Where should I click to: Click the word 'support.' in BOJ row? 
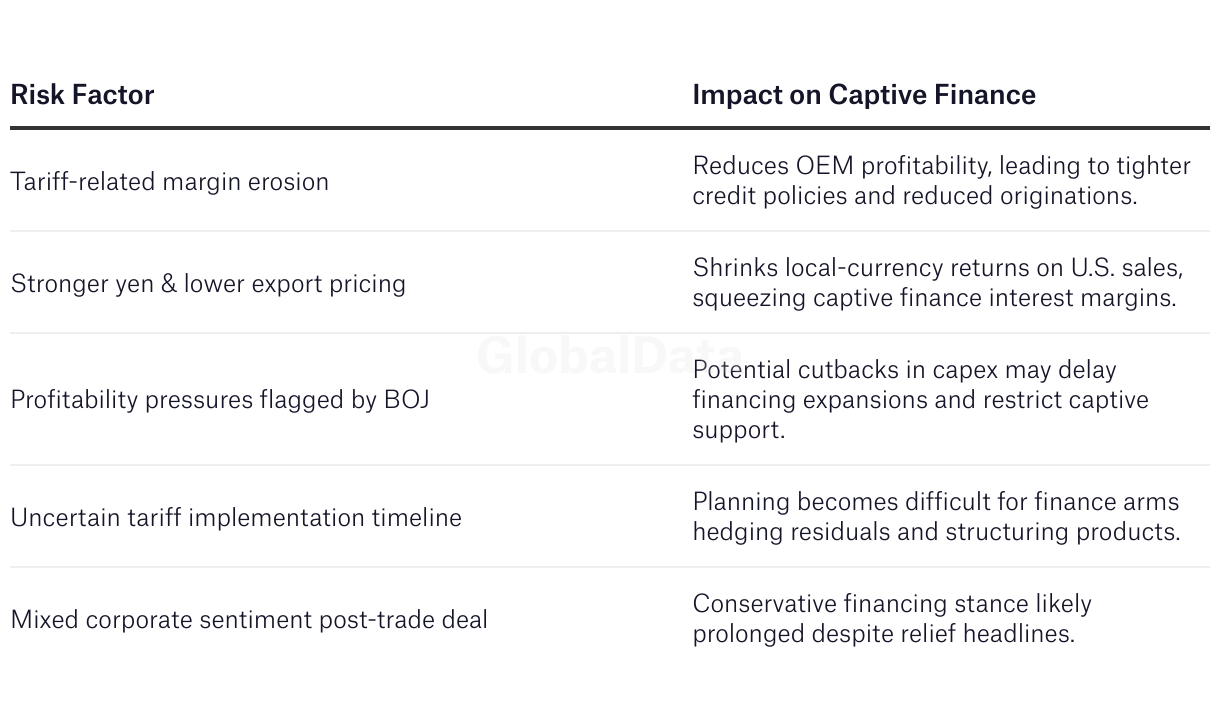coord(739,430)
